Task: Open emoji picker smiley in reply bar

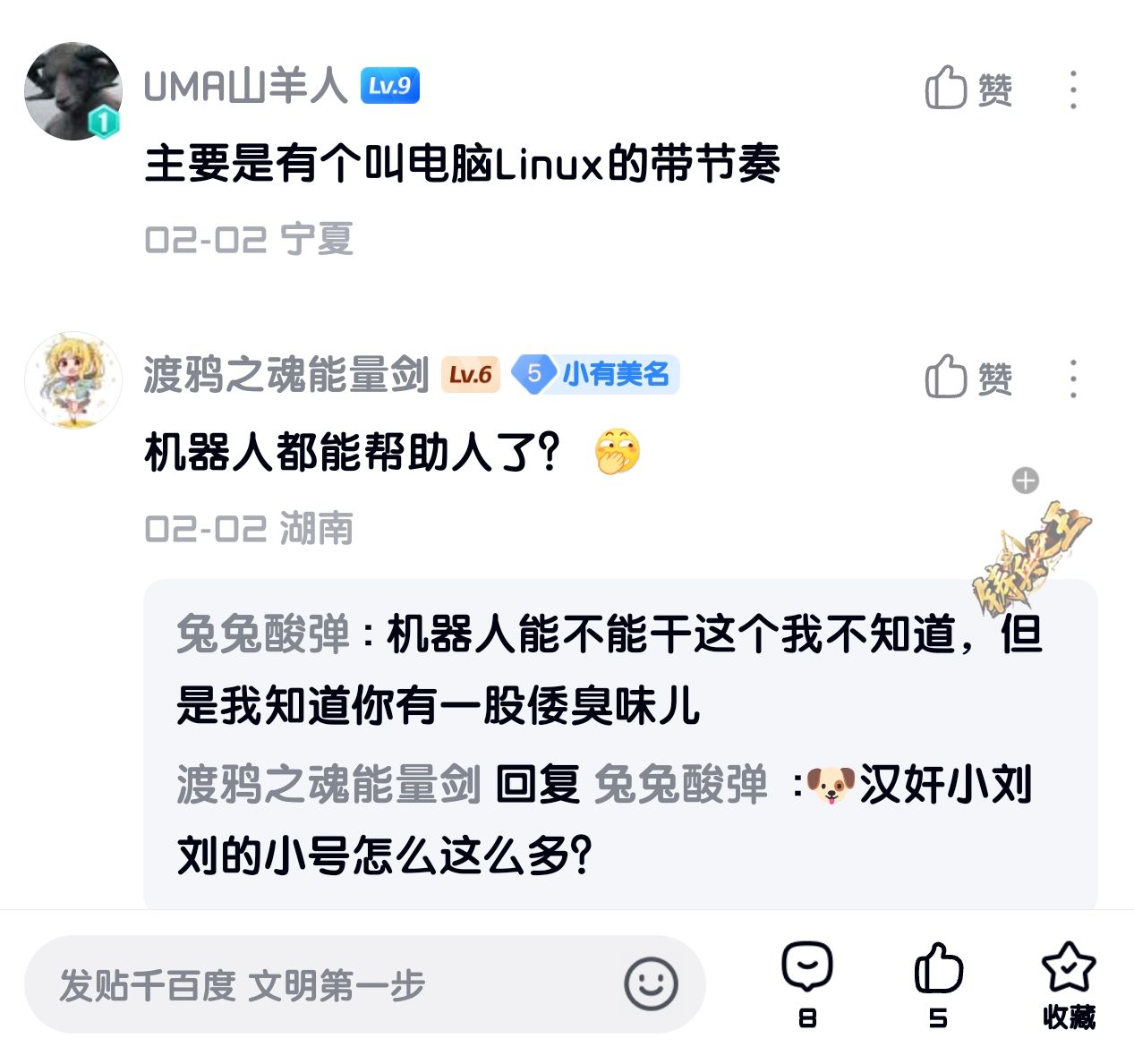Action: tap(651, 984)
